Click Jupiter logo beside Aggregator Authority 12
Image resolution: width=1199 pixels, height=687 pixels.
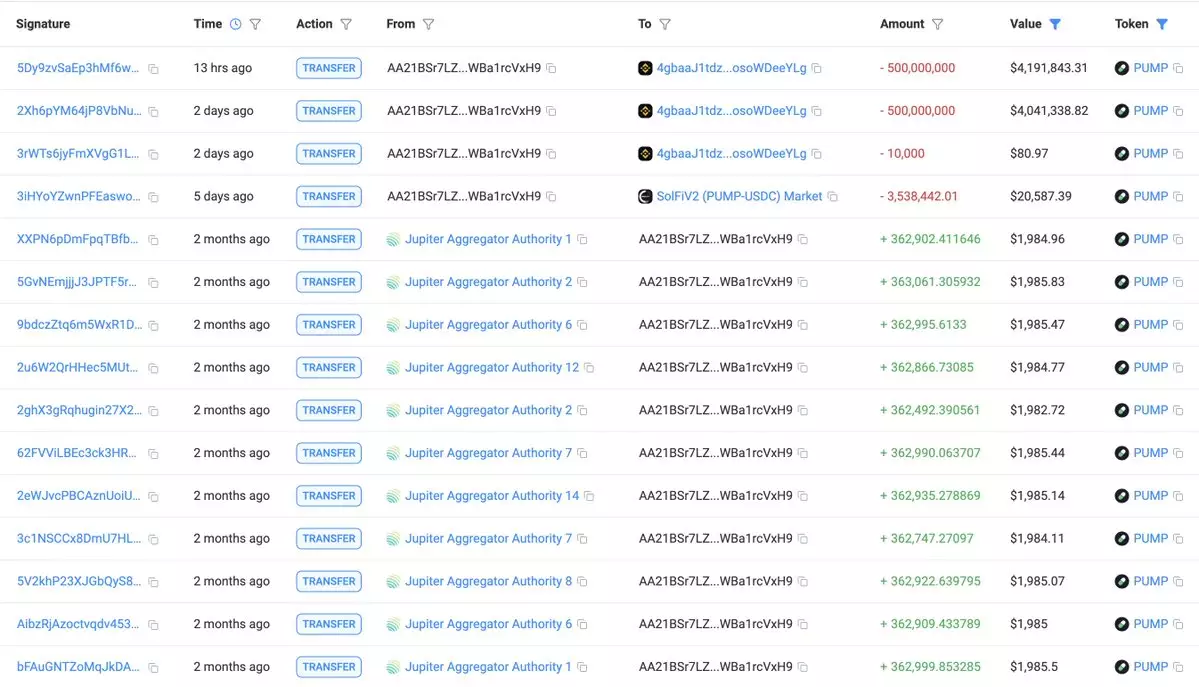pyautogui.click(x=393, y=368)
